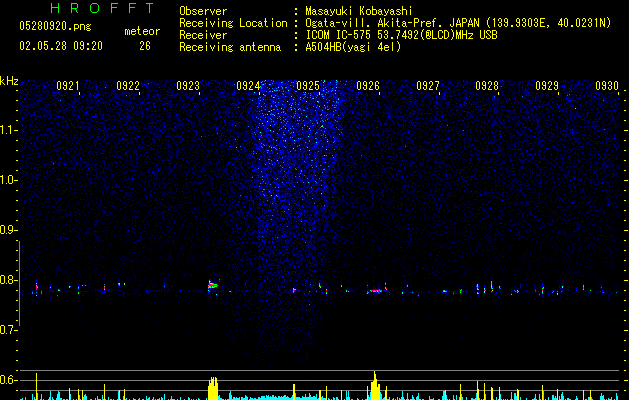Click the 0927 time marker
Viewport: 629px width, 400px height.
point(428,86)
